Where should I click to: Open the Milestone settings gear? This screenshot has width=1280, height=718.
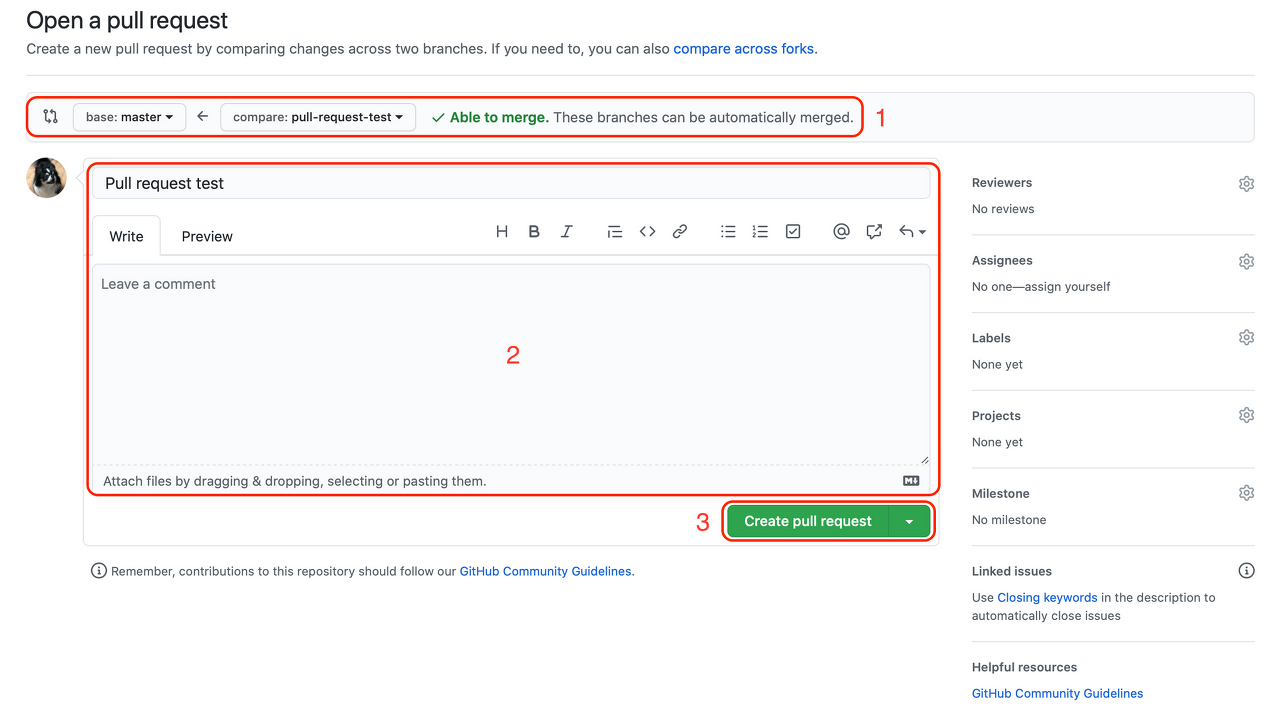(1246, 493)
